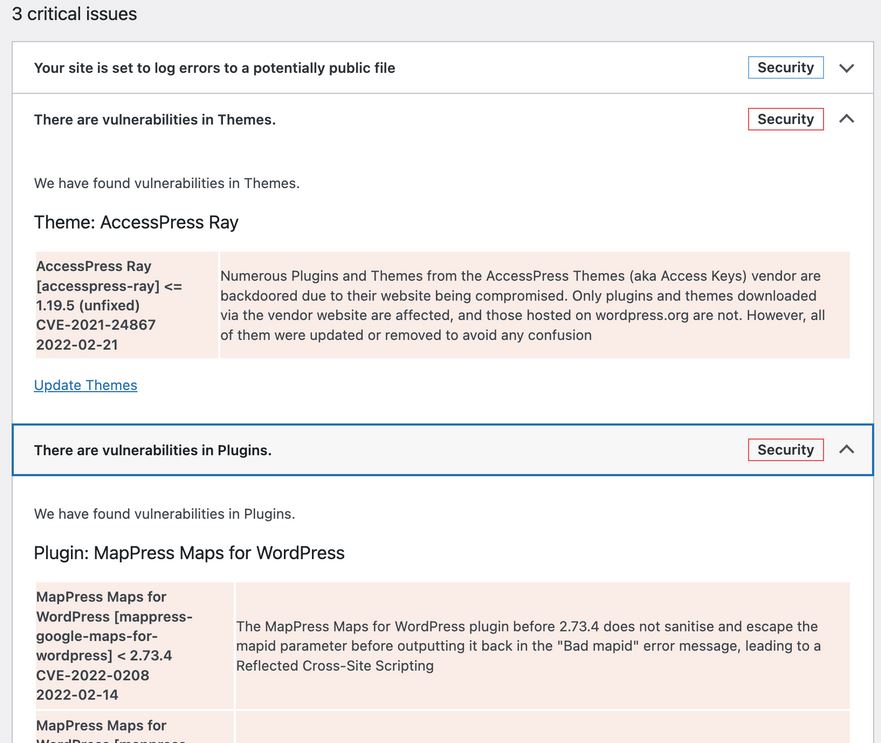Click the "3 critical issues" heading
This screenshot has width=881, height=743.
coord(74,13)
